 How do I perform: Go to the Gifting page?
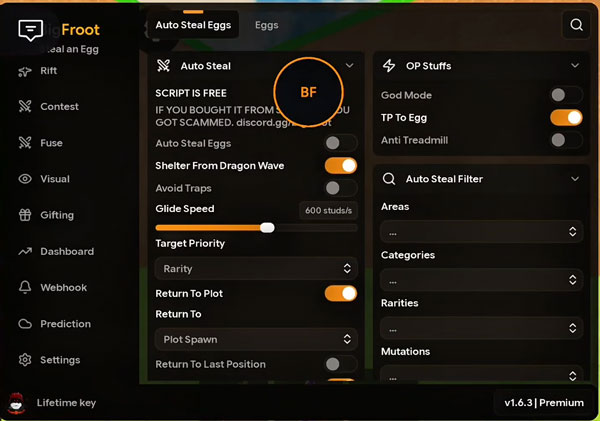coord(57,215)
